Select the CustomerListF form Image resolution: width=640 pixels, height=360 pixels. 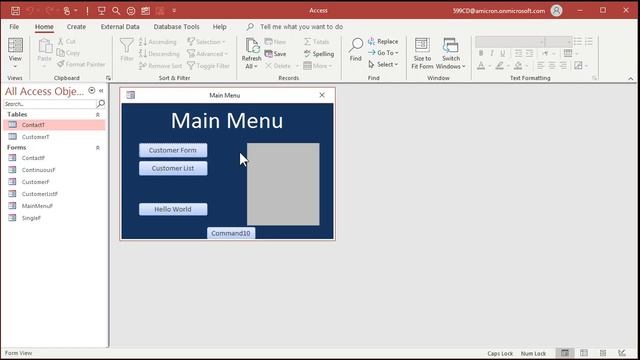[x=54, y=194]
